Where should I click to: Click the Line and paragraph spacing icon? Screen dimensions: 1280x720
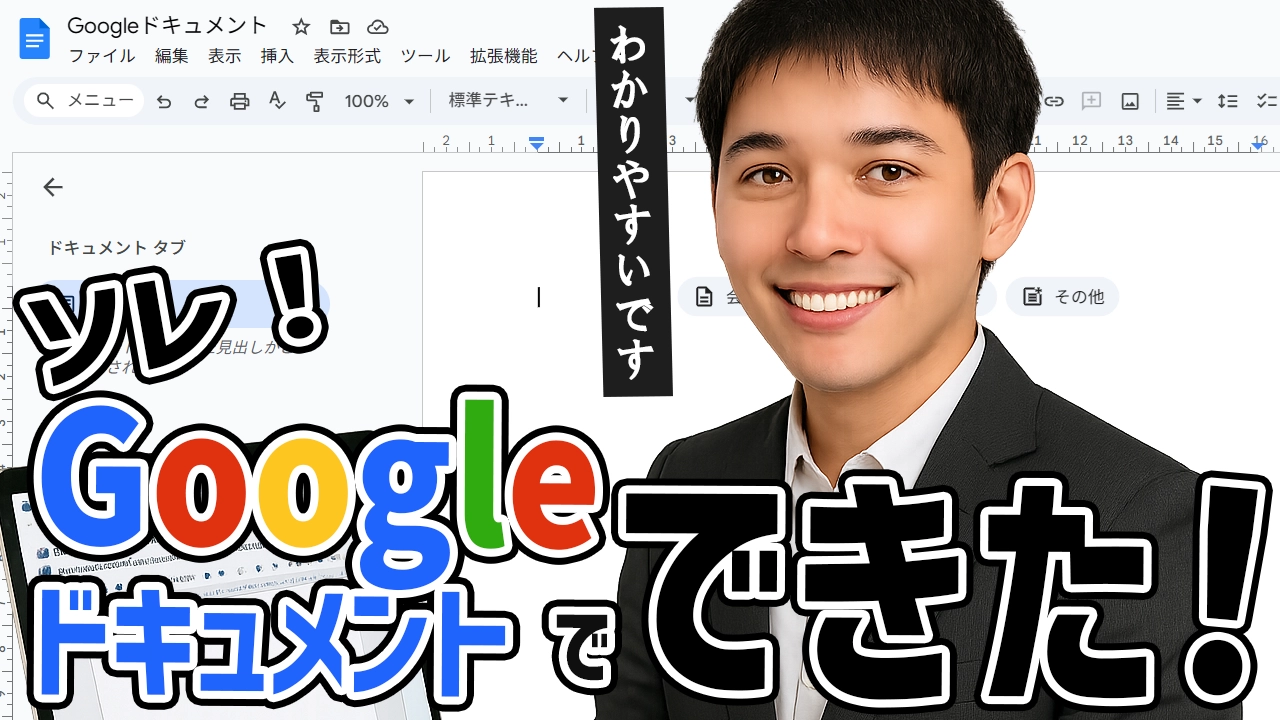(1227, 101)
